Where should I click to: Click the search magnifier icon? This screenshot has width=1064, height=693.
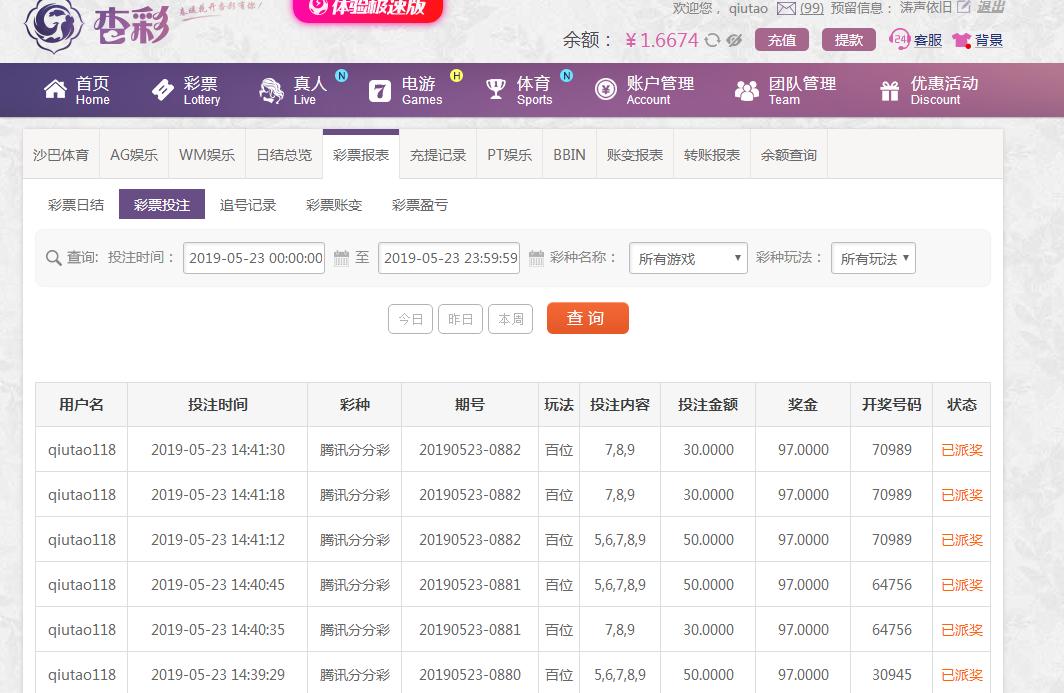(54, 258)
